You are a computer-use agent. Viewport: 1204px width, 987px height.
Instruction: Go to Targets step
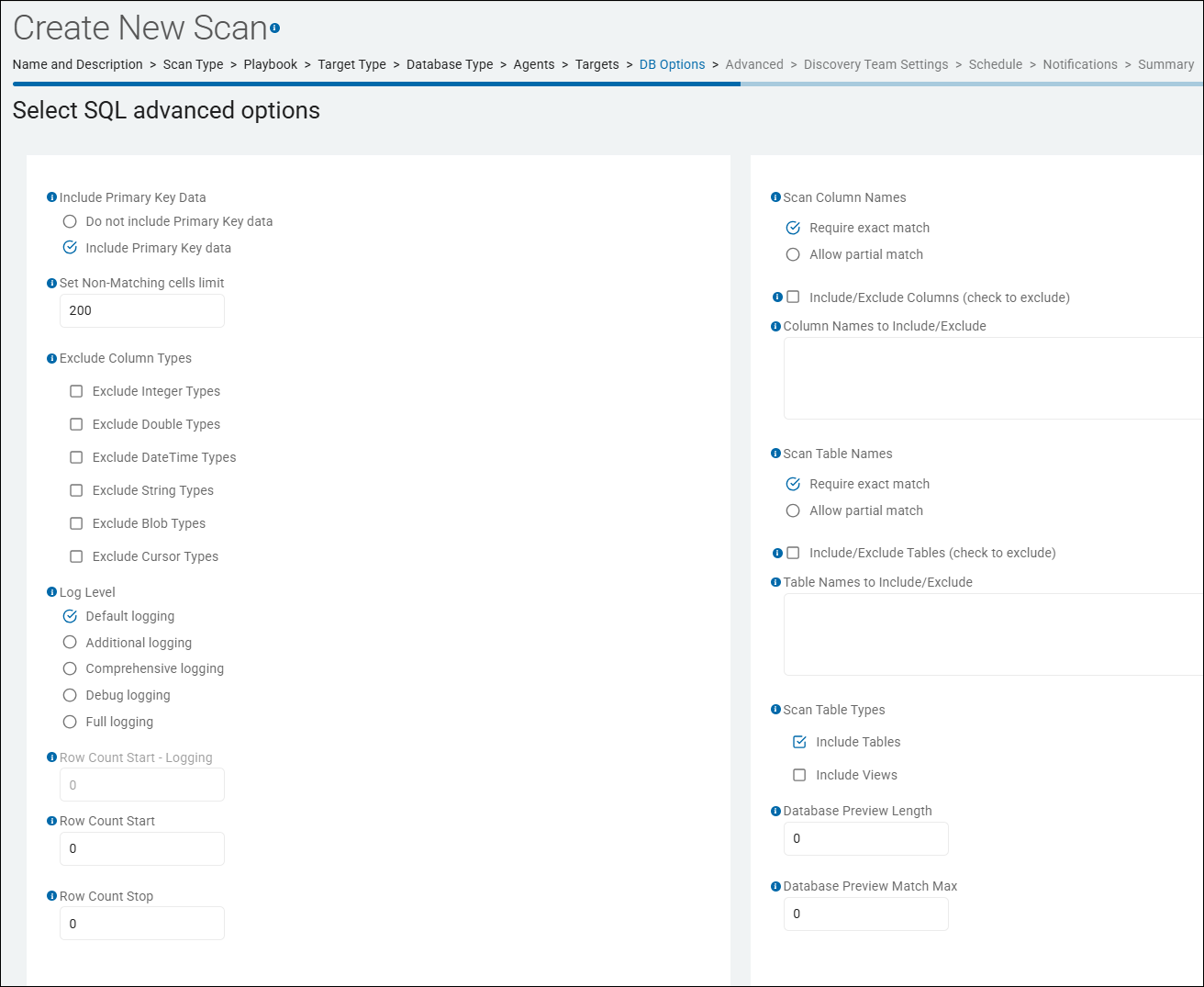pos(597,64)
